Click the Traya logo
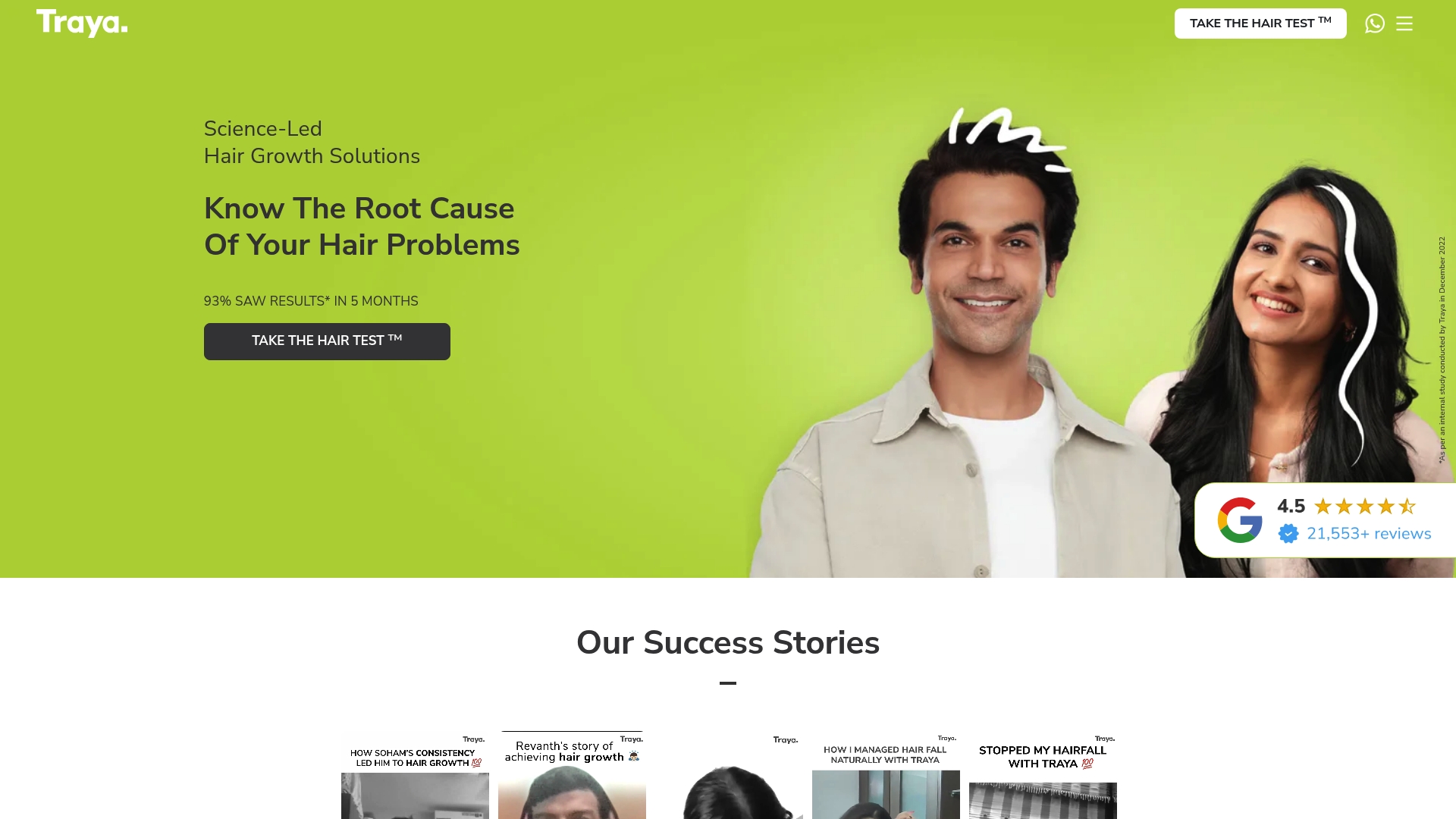Screen dimensions: 1456x819 pos(82,23)
